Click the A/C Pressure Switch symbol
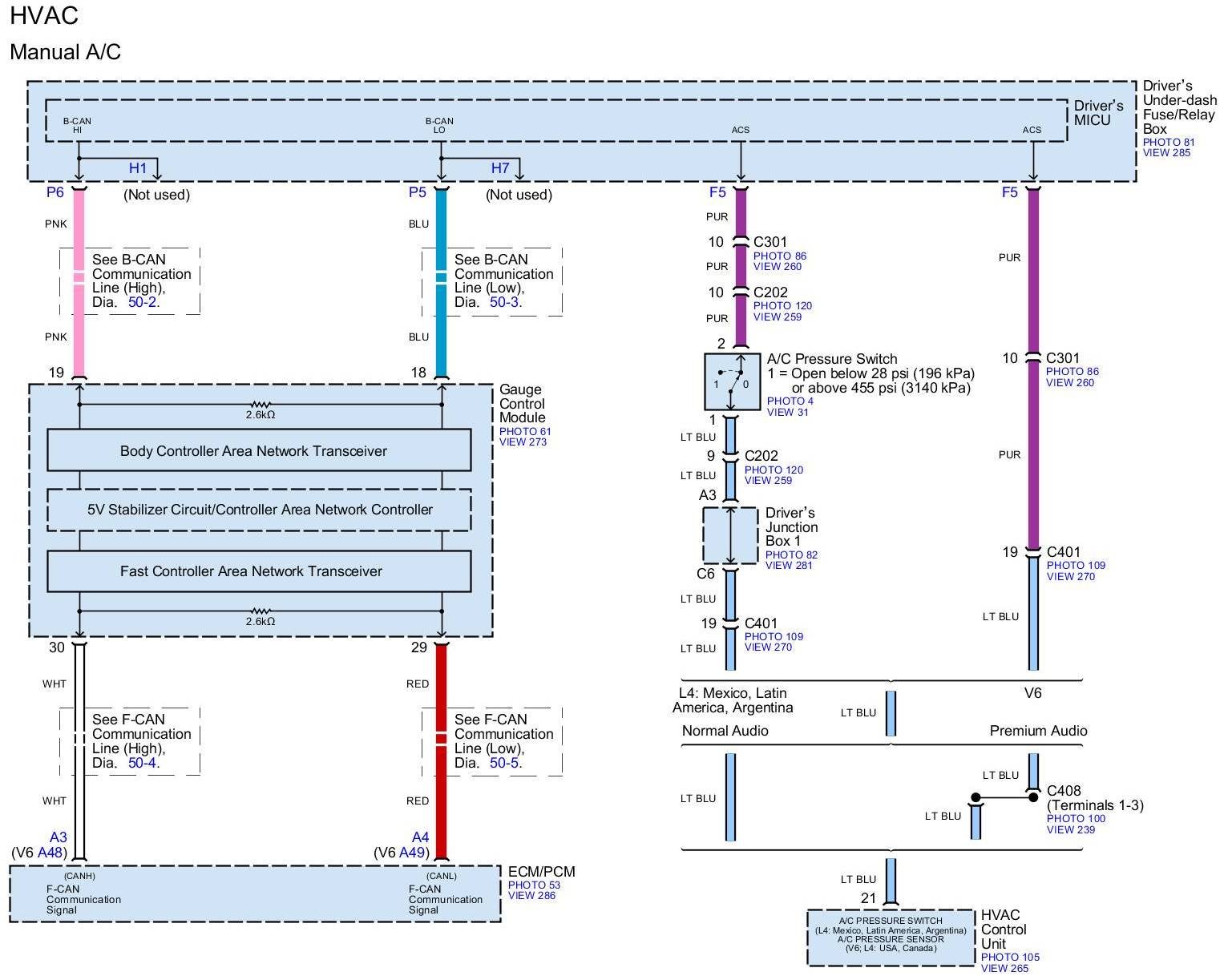 pyautogui.click(x=732, y=382)
